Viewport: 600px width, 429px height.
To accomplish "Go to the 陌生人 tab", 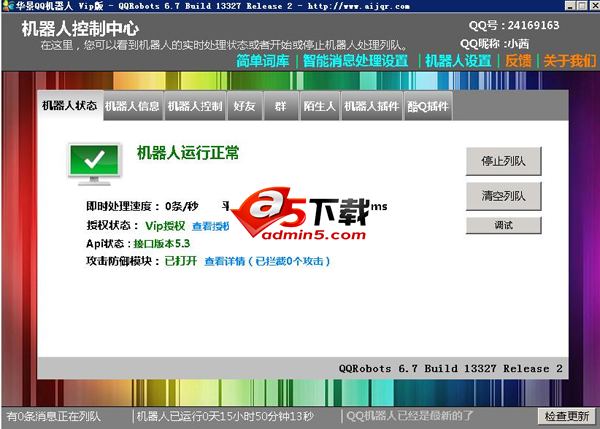I will click(320, 106).
